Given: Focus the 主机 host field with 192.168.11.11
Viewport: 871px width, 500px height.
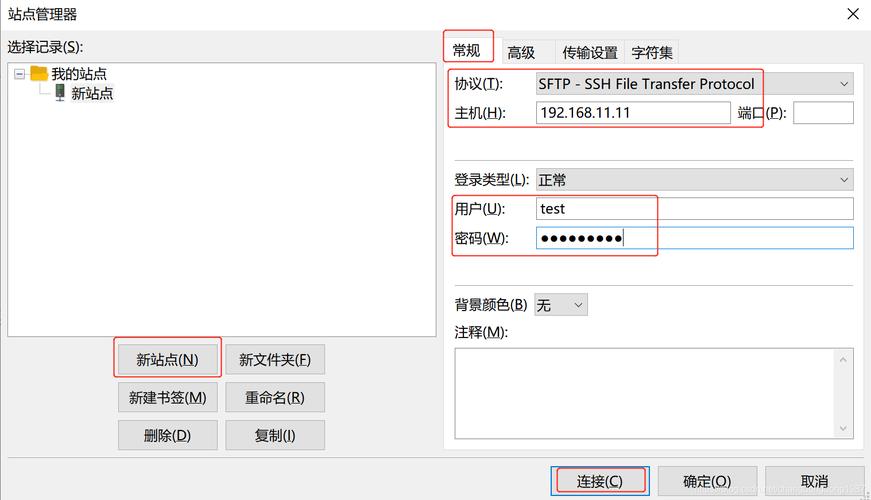Looking at the screenshot, I should coord(633,113).
